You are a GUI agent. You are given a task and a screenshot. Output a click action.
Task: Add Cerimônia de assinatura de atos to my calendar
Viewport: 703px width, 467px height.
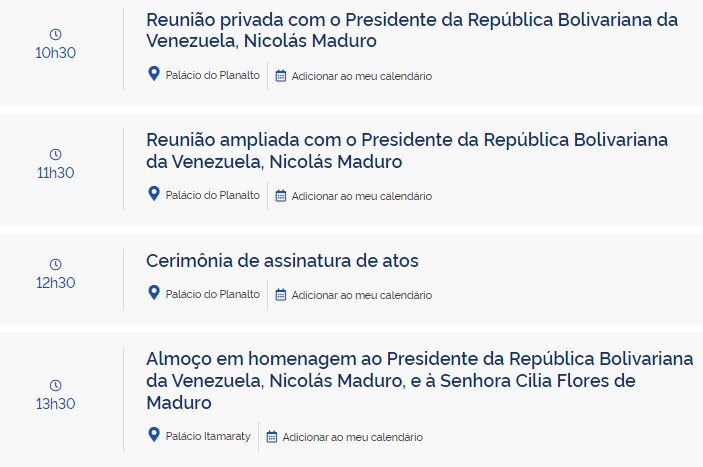(x=361, y=295)
